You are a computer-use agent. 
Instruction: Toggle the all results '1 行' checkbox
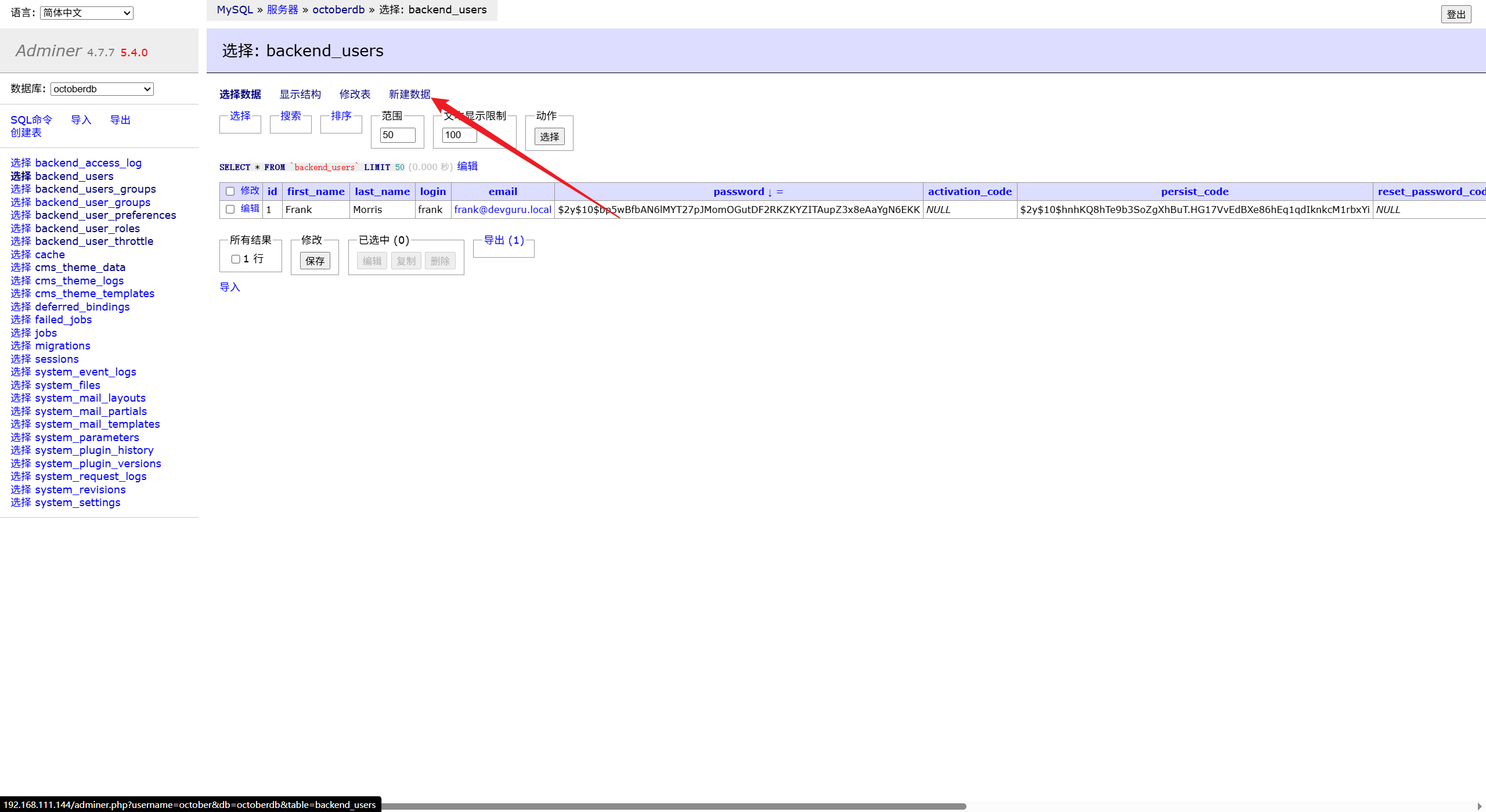click(x=236, y=259)
